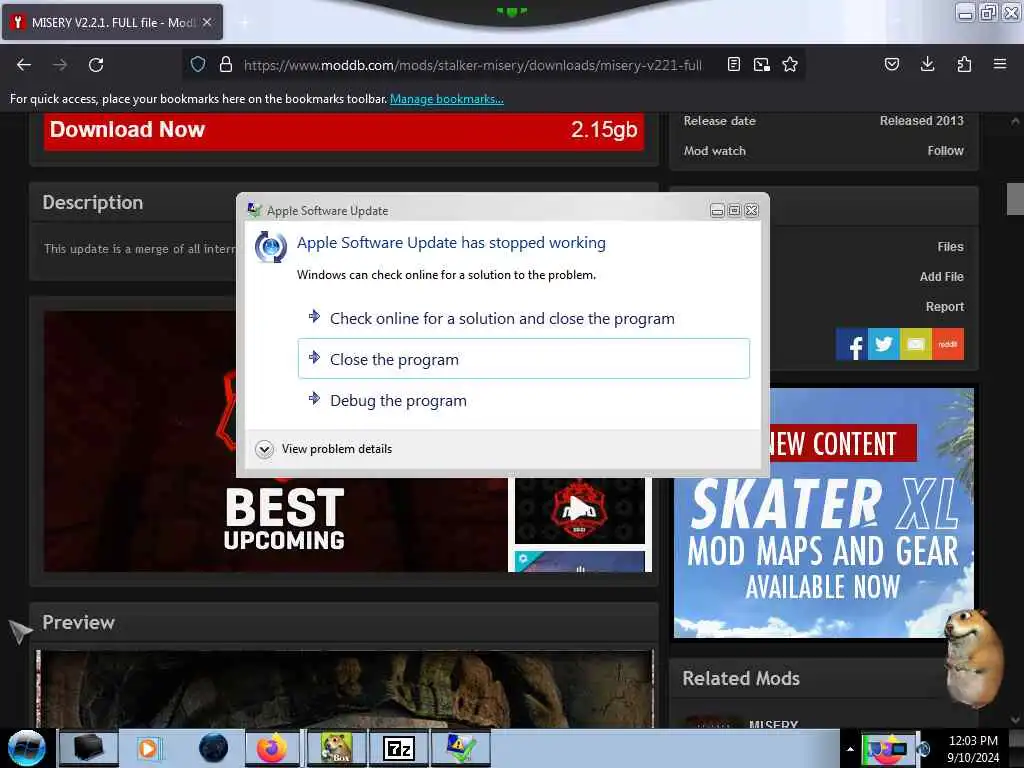Image resolution: width=1024 pixels, height=768 pixels.
Task: Bookmark this page with the star icon
Action: click(x=790, y=64)
